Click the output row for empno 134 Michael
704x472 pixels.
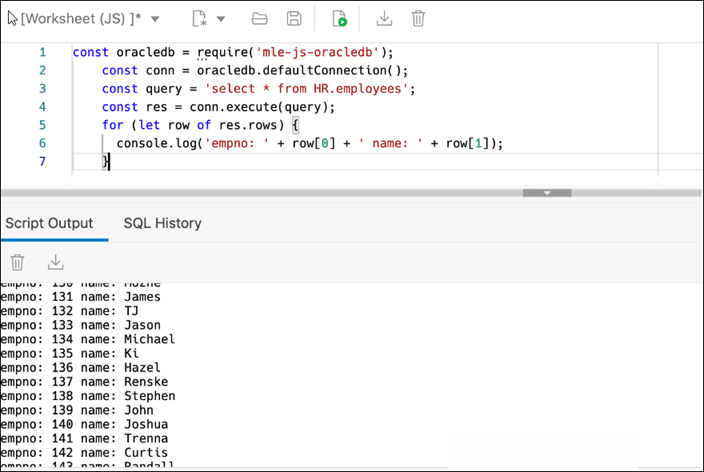click(x=88, y=339)
